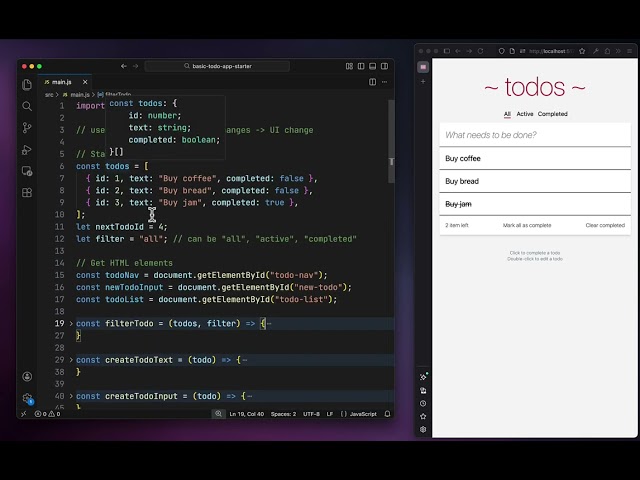This screenshot has width=640, height=480.
Task: Bookmark page with star icon
Action: (x=582, y=51)
